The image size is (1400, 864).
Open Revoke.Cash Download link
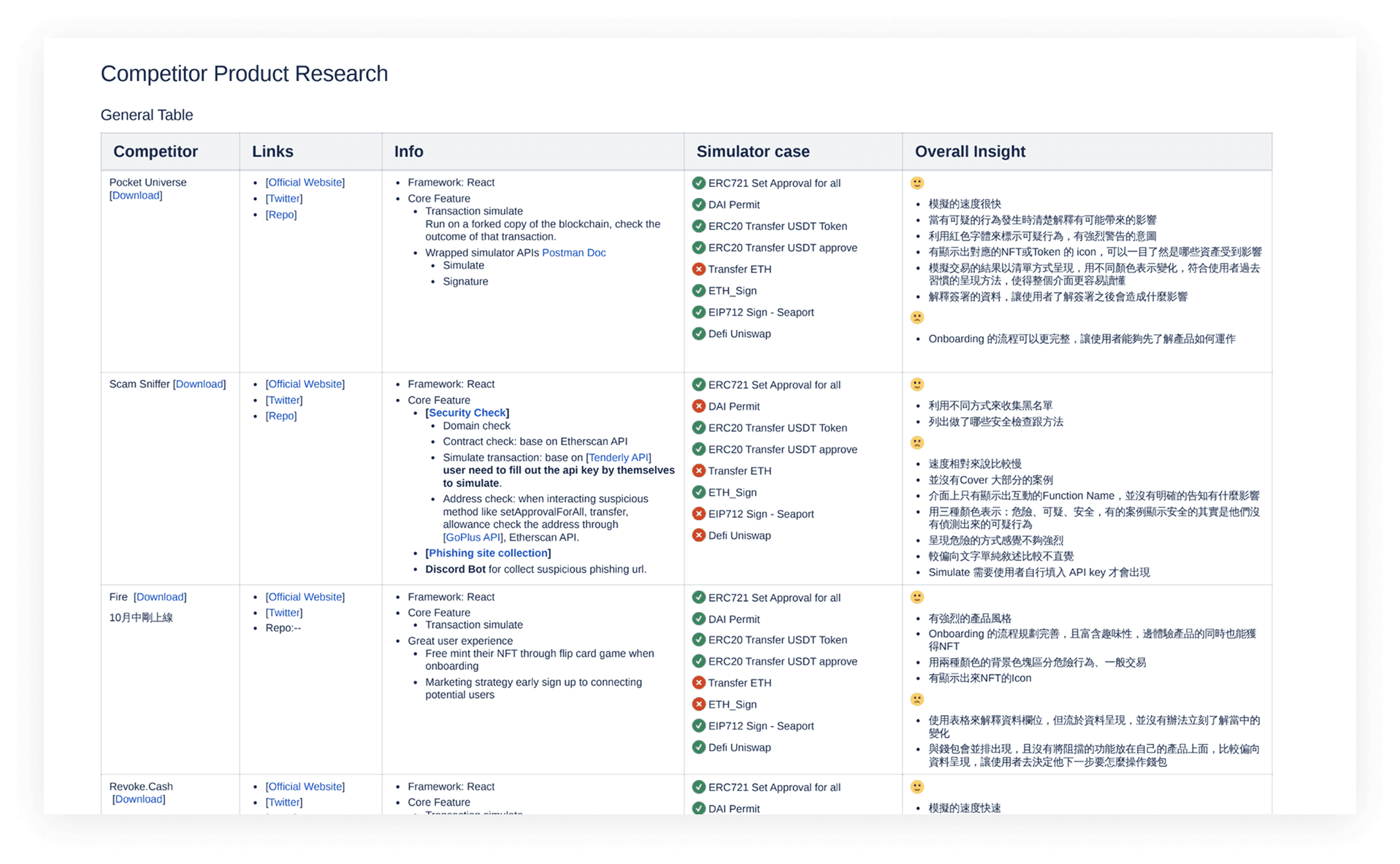coord(139,800)
